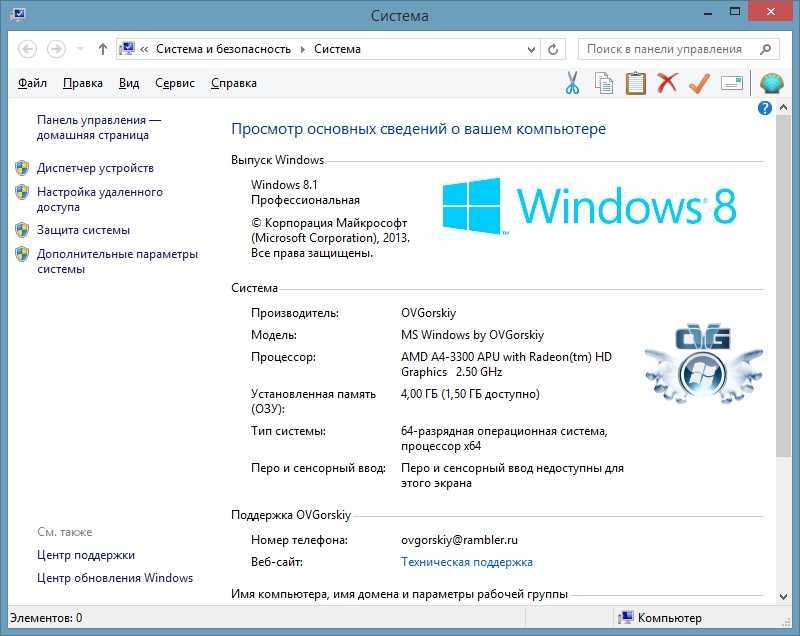Click the Производитель OVGorskiy value
Screen dimensions: 800x636
click(x=428, y=313)
